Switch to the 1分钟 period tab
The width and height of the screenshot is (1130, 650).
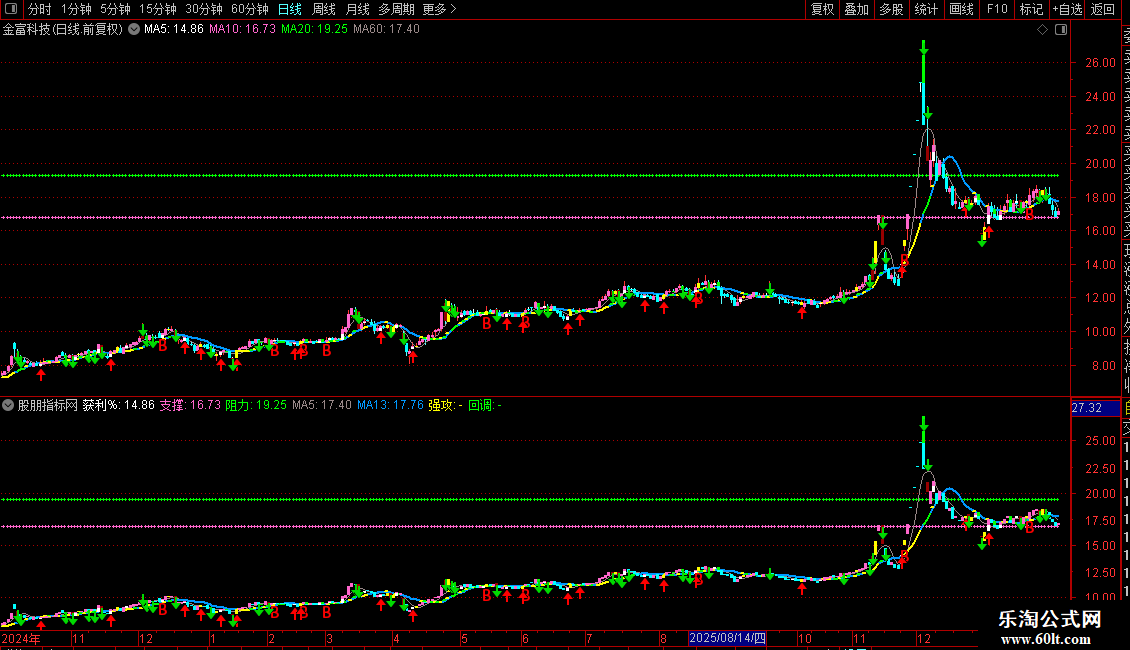click(76, 9)
